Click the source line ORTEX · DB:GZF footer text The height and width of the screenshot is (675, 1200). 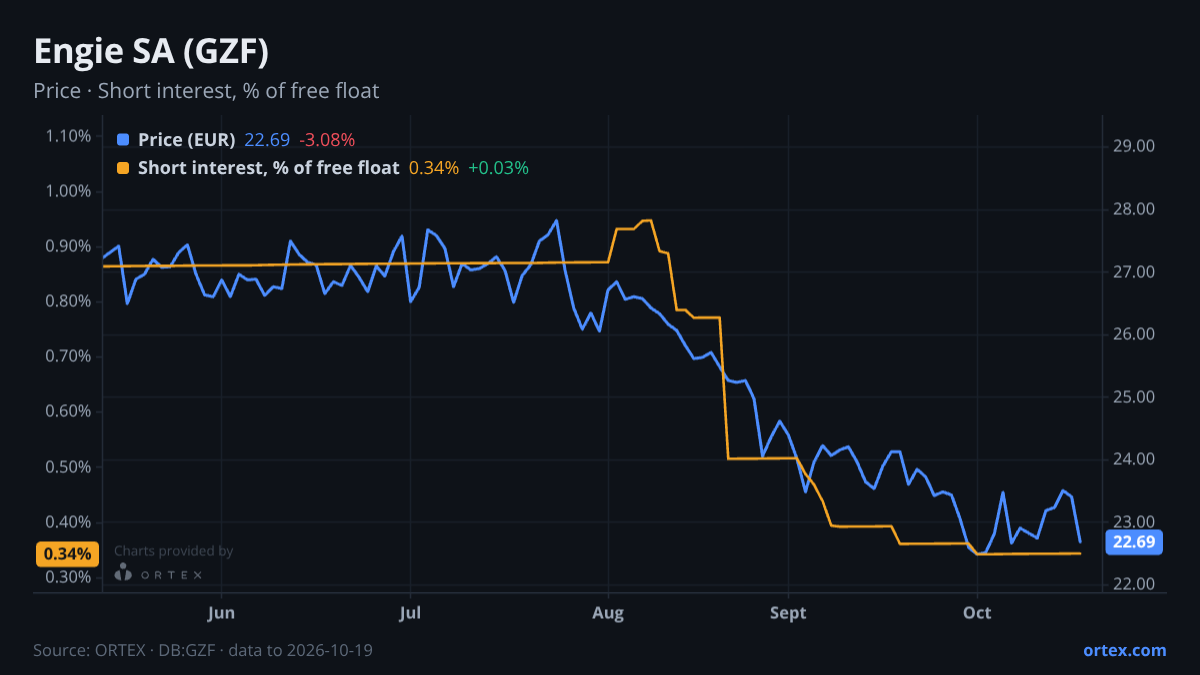[x=204, y=650]
